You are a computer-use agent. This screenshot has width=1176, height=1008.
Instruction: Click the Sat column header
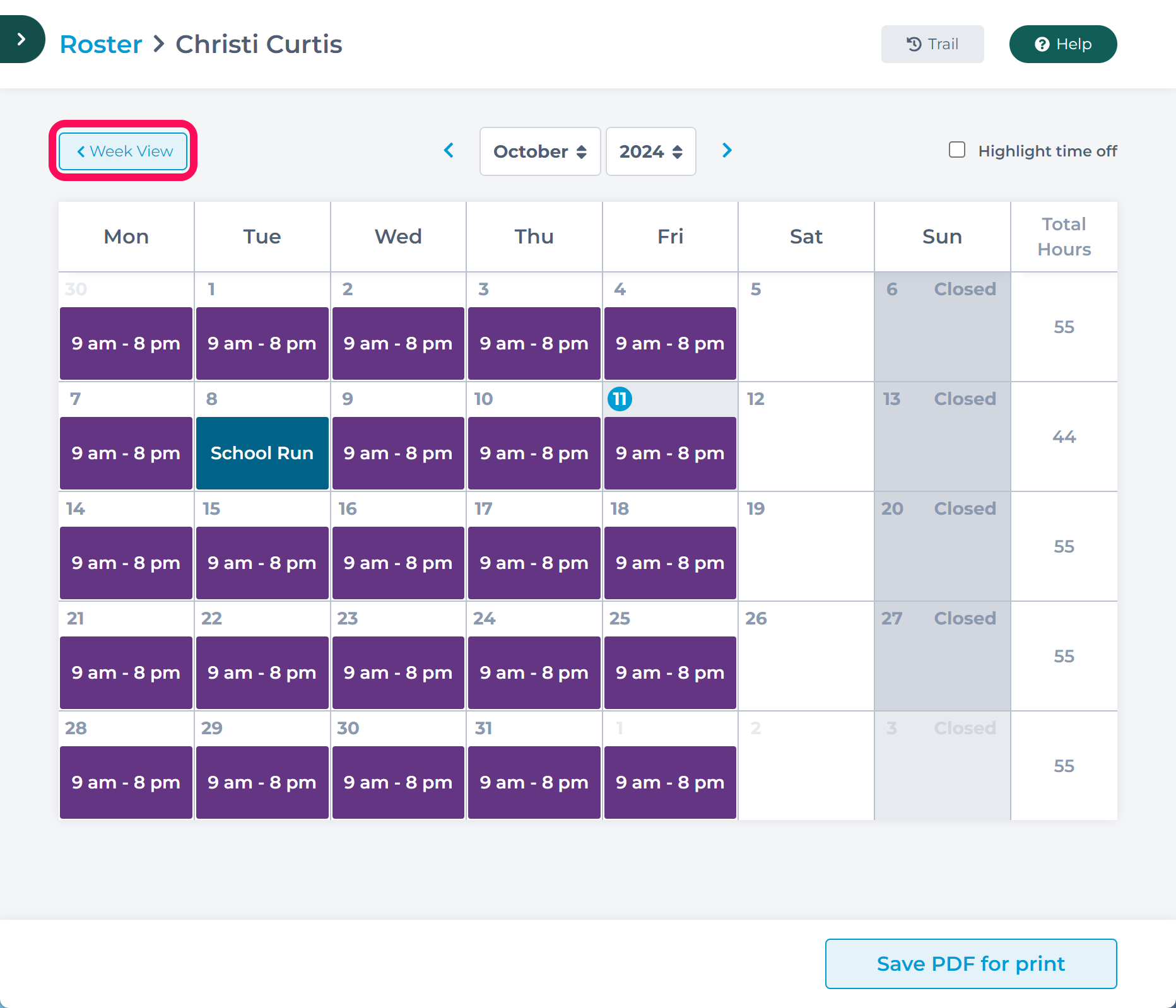[x=806, y=237]
